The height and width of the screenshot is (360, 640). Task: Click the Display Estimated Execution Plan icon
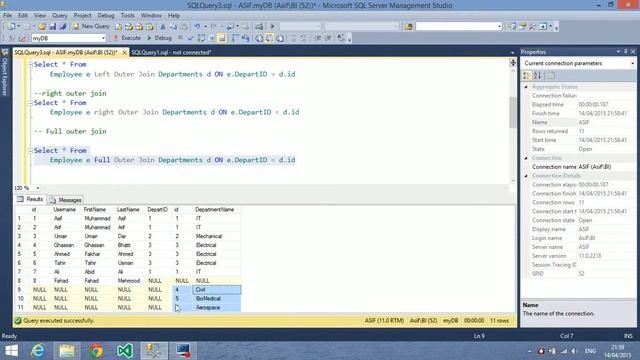[x=201, y=38]
